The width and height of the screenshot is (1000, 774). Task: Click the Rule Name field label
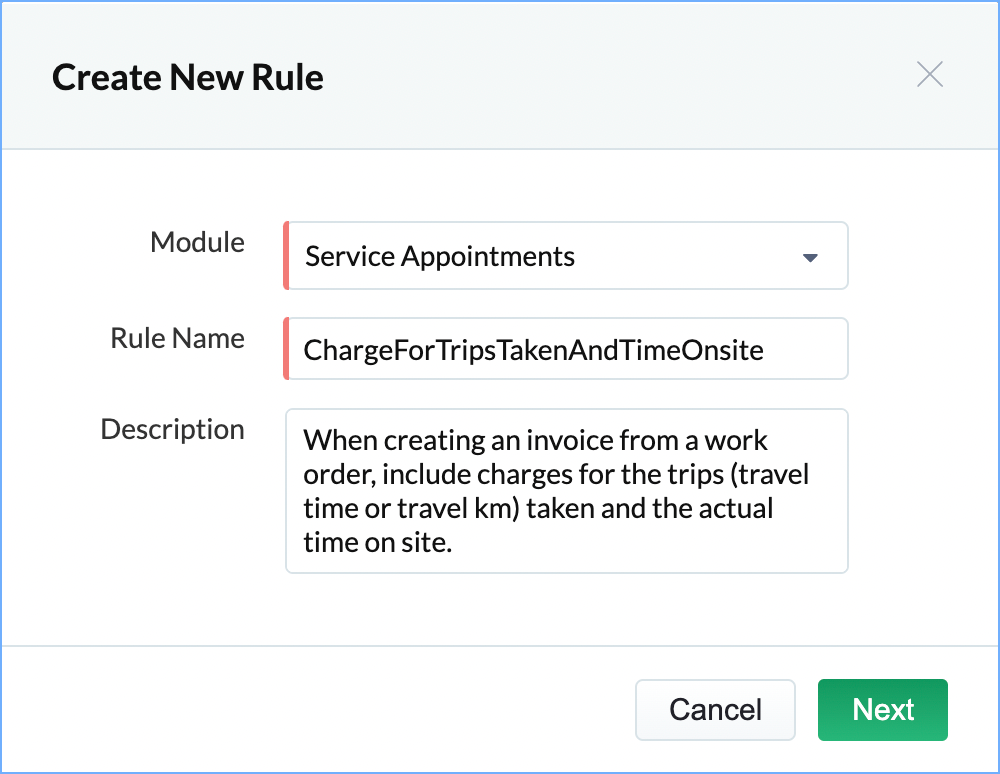click(x=177, y=339)
